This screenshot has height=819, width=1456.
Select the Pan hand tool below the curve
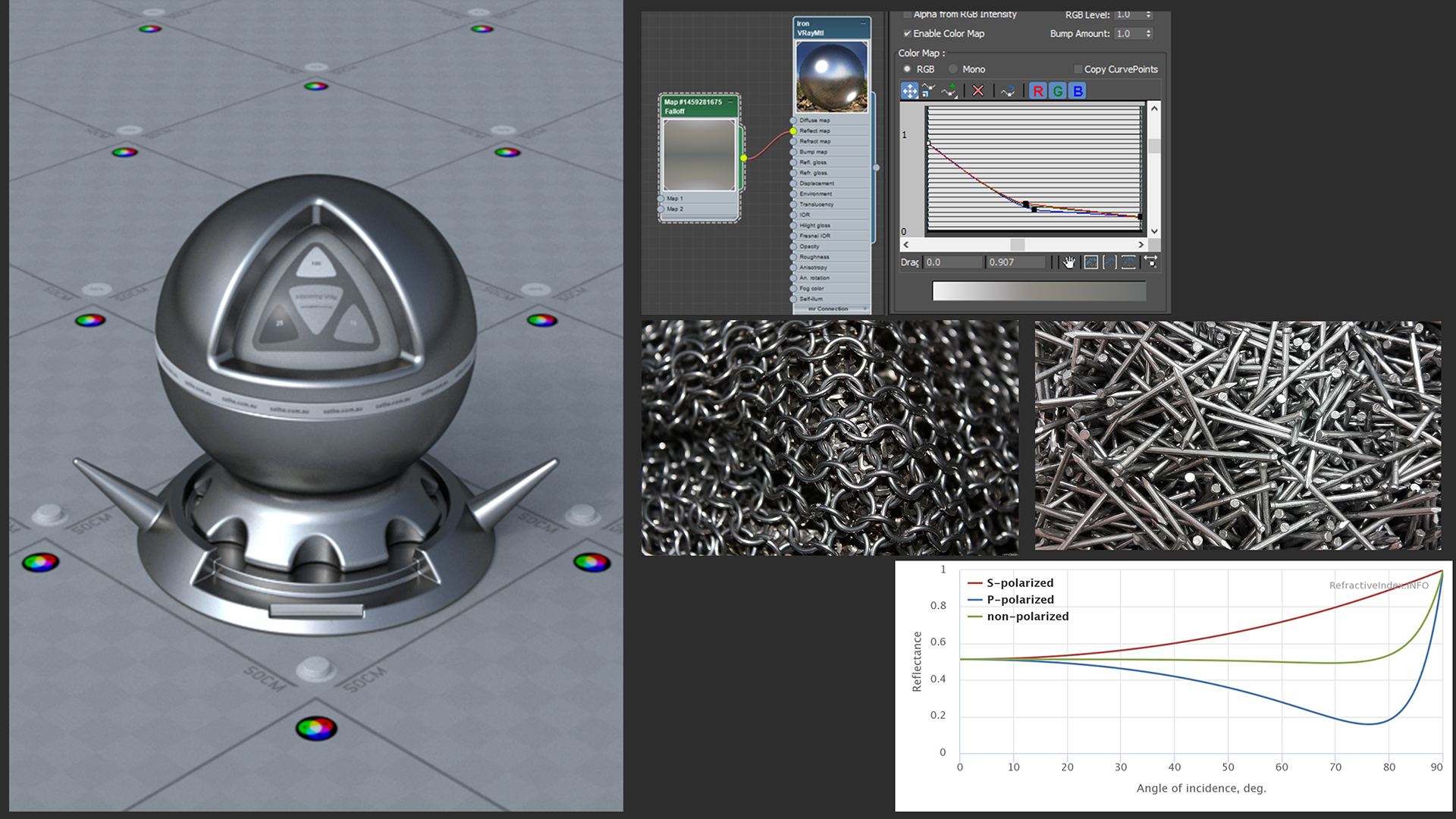1069,262
